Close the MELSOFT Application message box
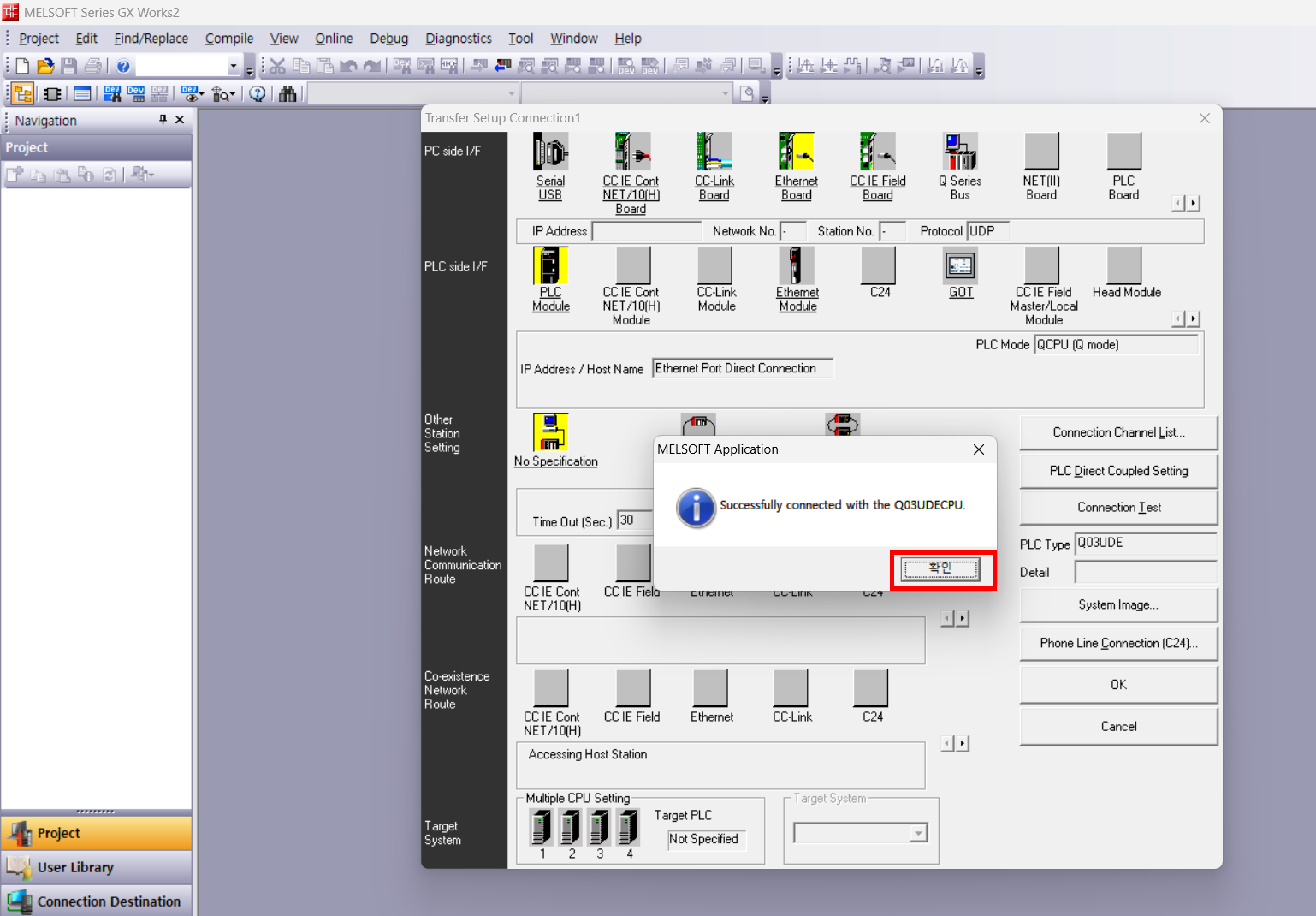The image size is (1316, 916). (x=979, y=449)
